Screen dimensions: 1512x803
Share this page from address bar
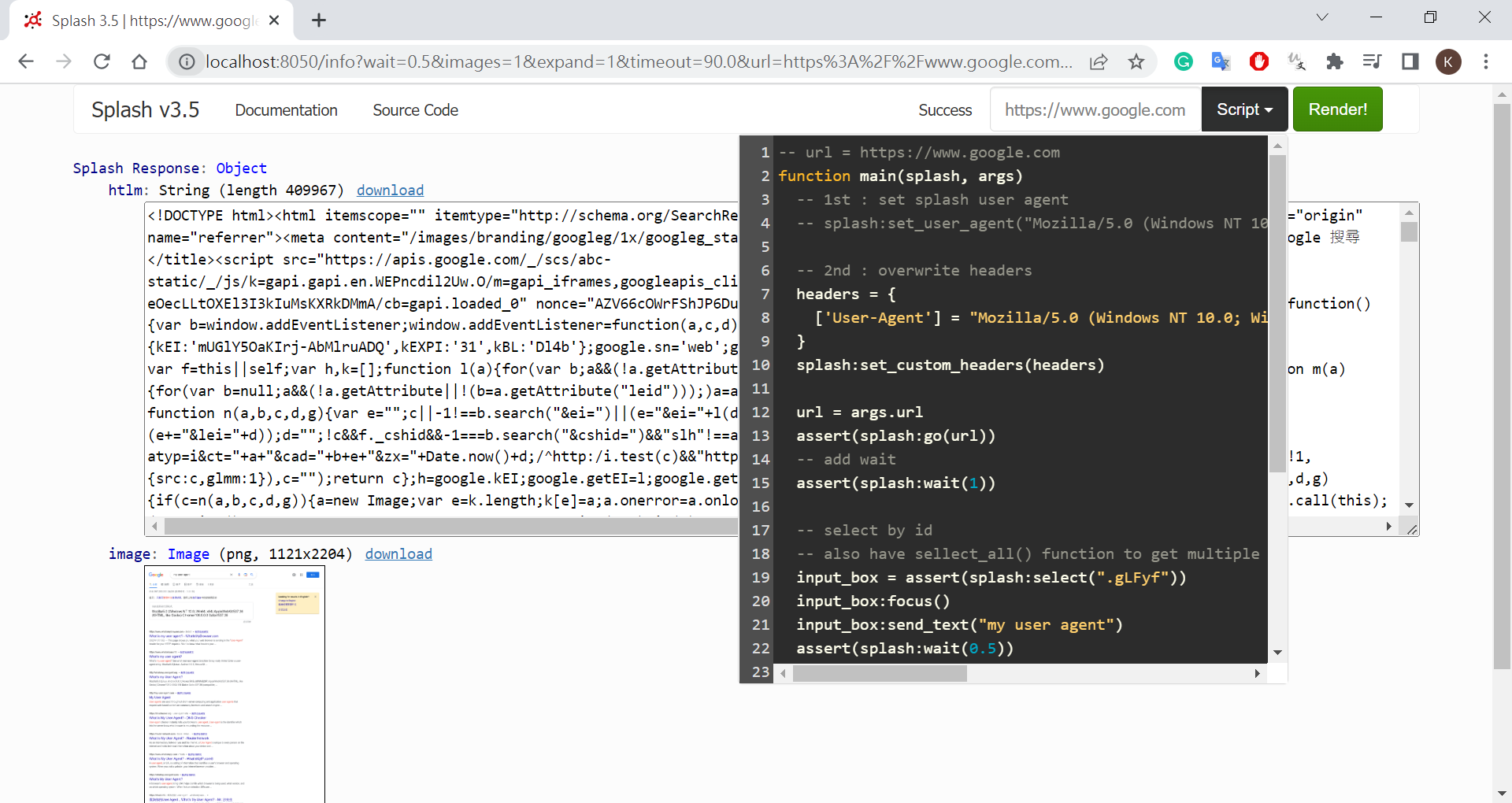[x=1099, y=61]
